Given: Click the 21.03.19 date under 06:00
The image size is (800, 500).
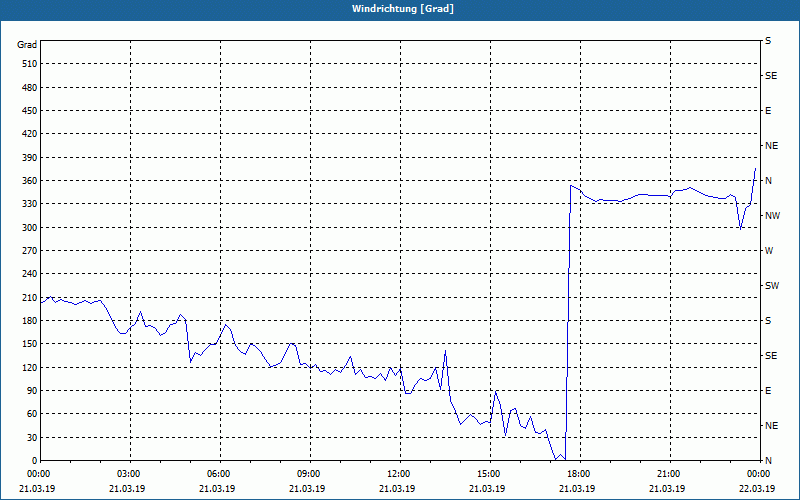Looking at the screenshot, I should (x=217, y=488).
